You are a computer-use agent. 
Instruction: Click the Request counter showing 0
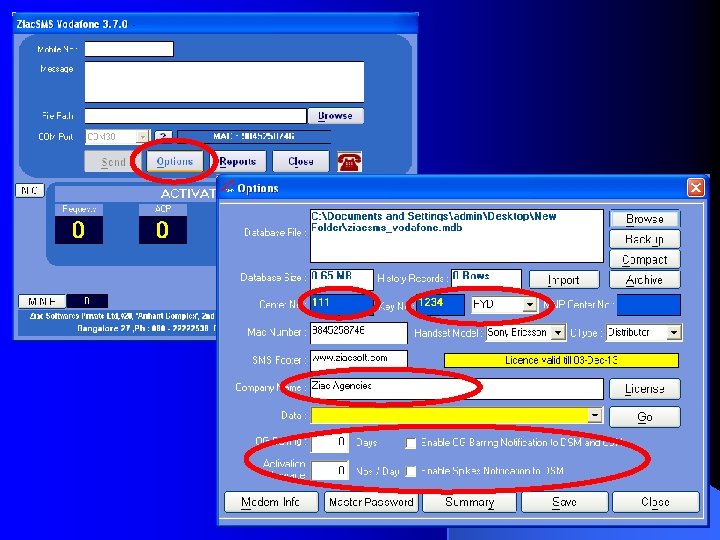pyautogui.click(x=79, y=230)
